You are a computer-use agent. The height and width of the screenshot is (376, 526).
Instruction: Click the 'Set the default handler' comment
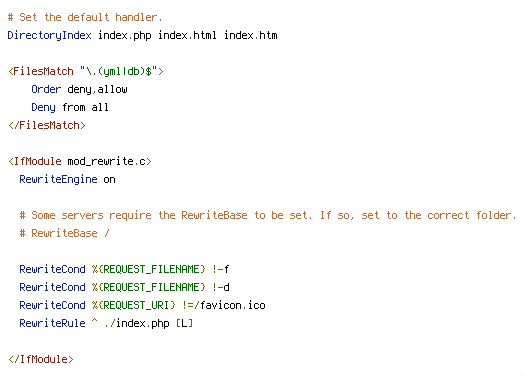[85, 17]
